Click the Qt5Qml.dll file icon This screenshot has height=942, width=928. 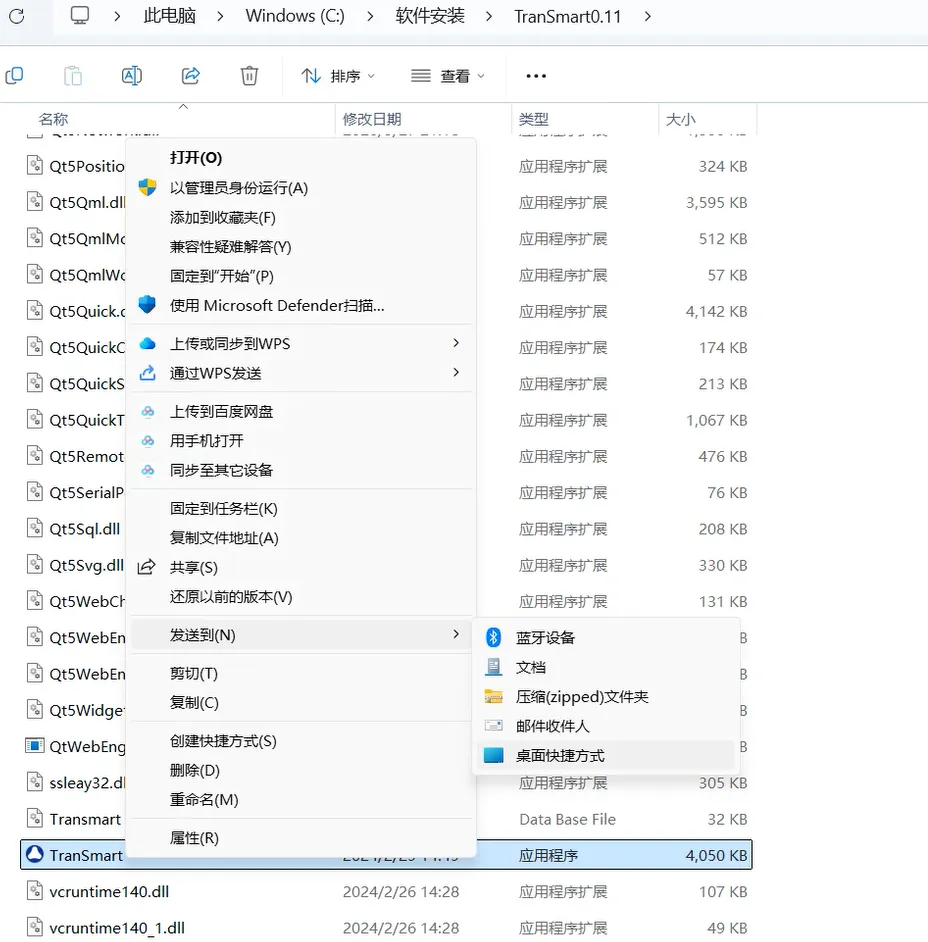[35, 202]
